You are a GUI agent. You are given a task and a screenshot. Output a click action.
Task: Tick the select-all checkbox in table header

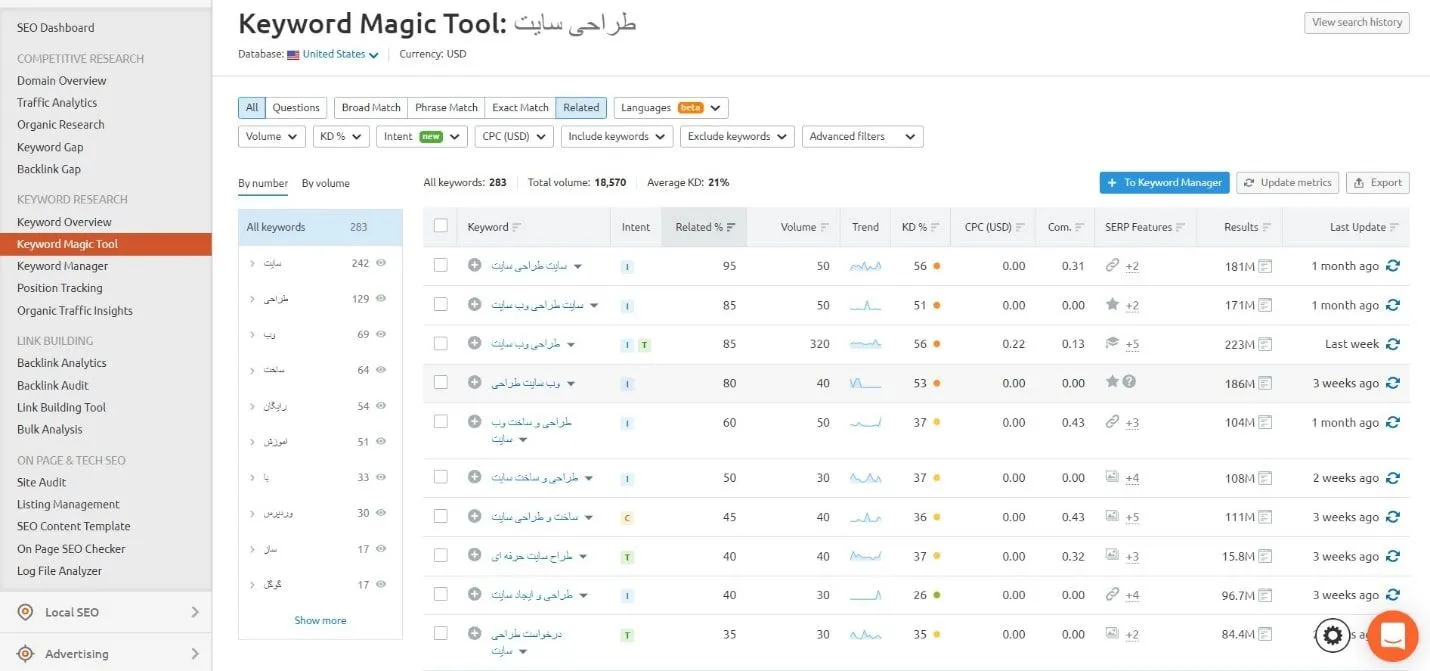point(441,226)
